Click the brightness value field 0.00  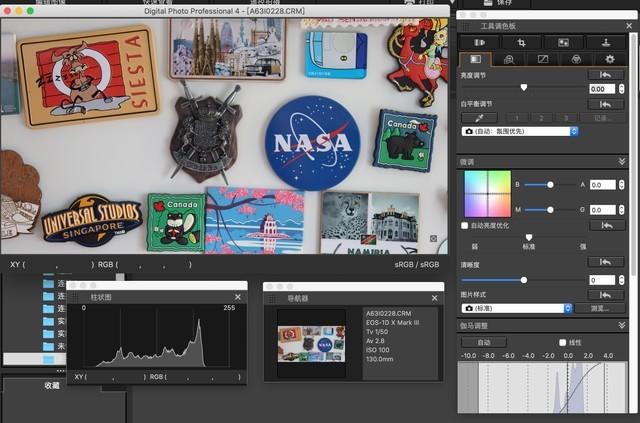tap(602, 89)
